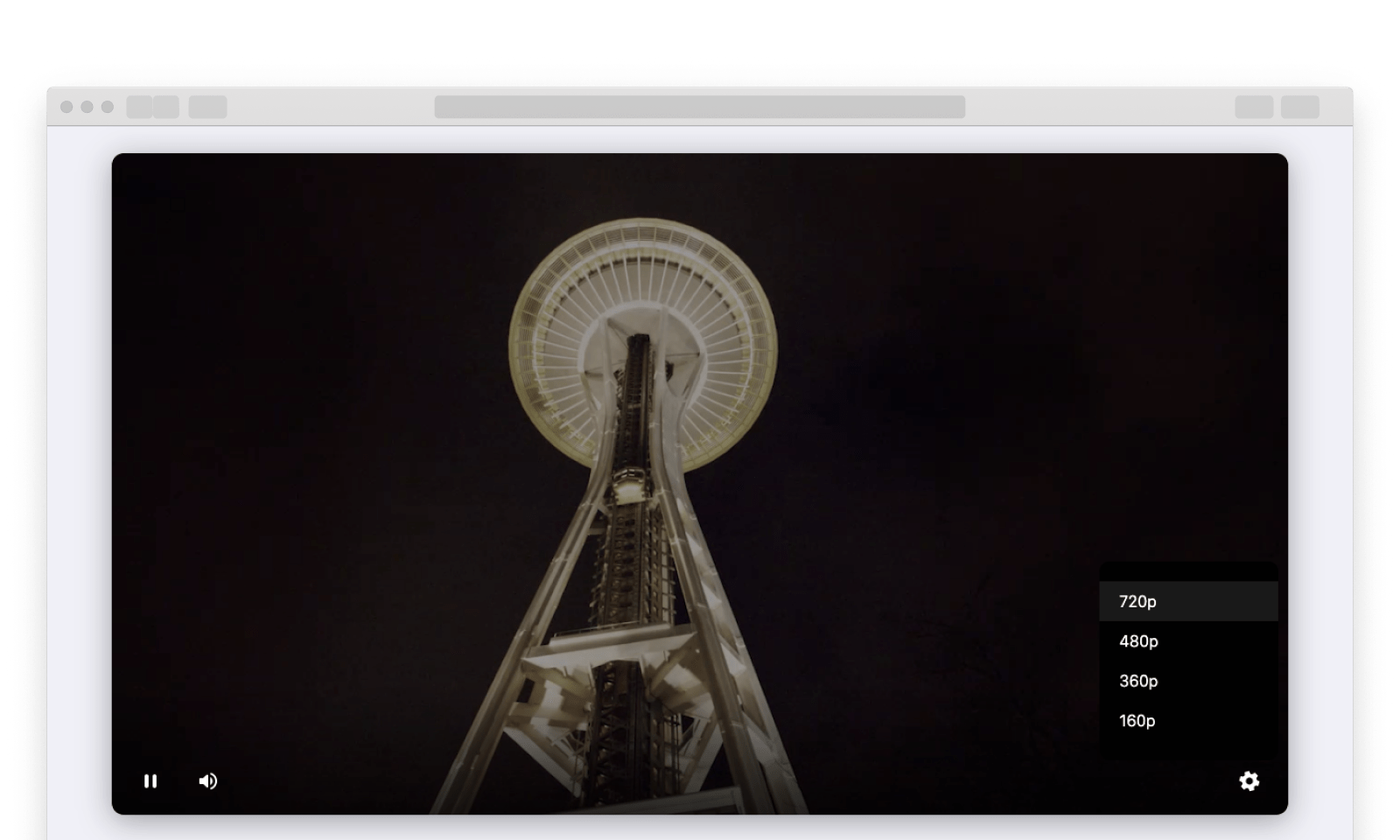Click the third left browser toolbar button
Screen dimensions: 1400x840
(x=207, y=107)
